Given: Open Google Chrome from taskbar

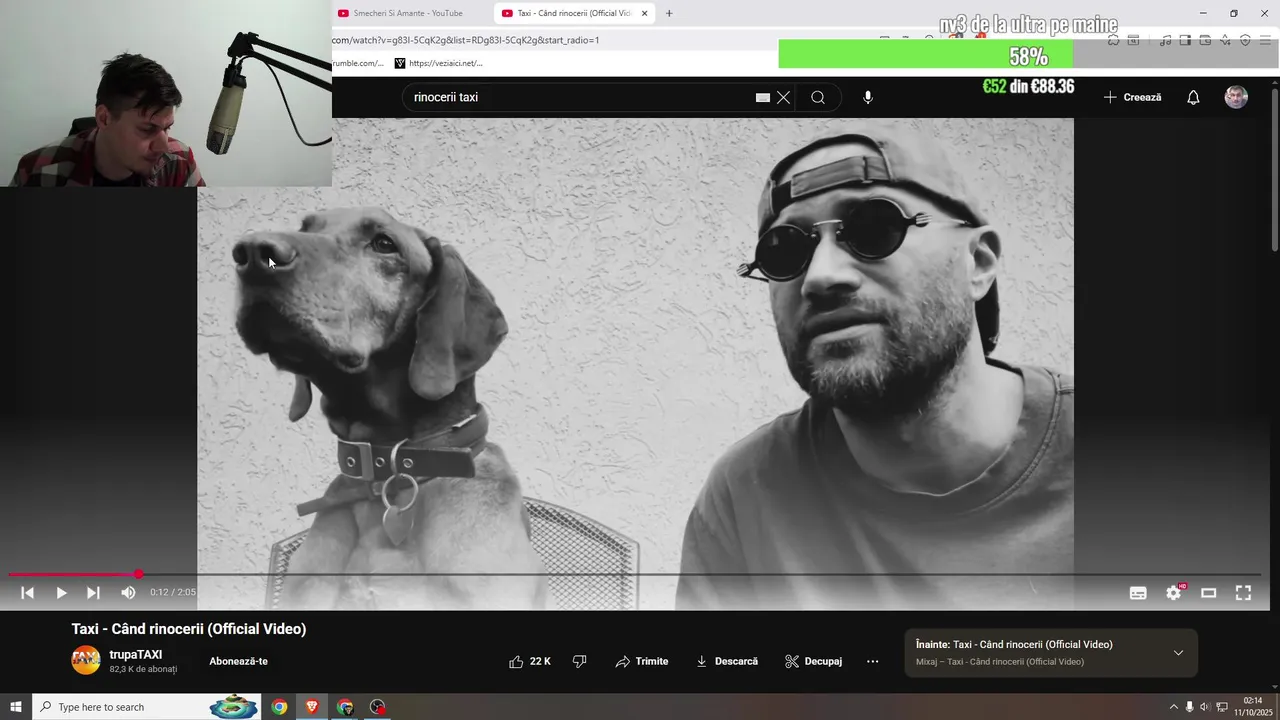Looking at the screenshot, I should click(279, 707).
